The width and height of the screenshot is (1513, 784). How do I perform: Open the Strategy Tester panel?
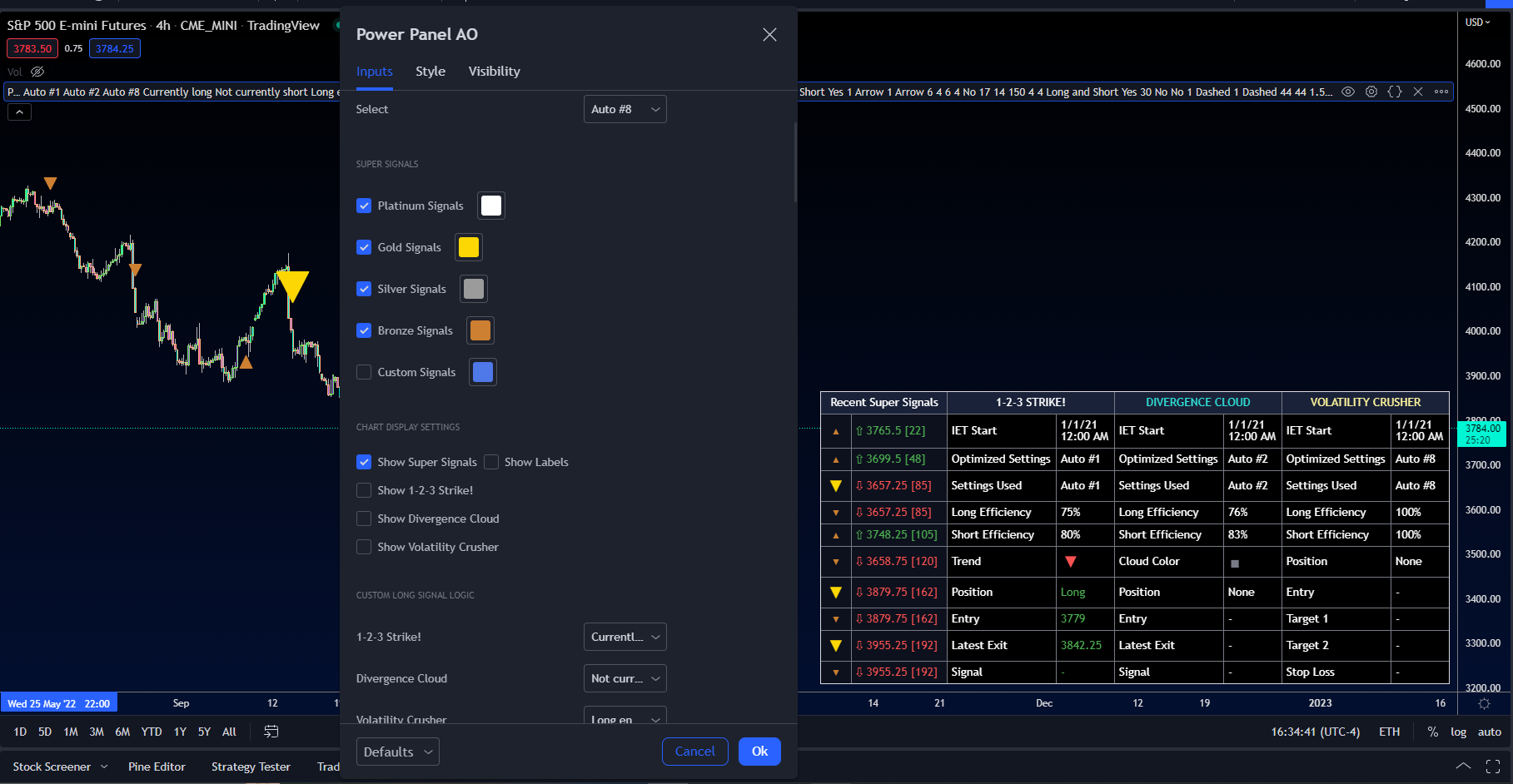pyautogui.click(x=250, y=767)
